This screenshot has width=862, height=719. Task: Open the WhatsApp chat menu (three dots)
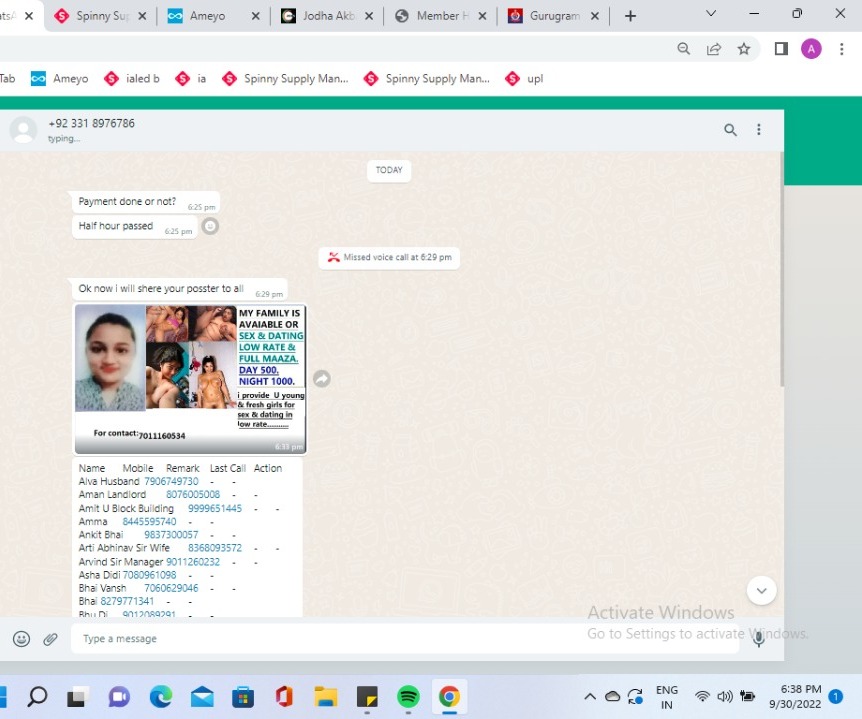[759, 130]
